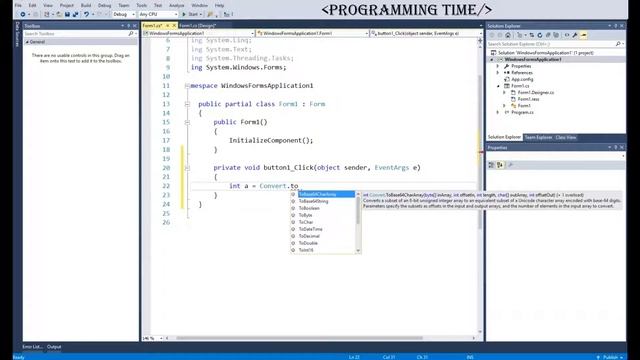Collapse the Form1() constructor region on line 15
This screenshot has width=640, height=360.
click(x=187, y=122)
